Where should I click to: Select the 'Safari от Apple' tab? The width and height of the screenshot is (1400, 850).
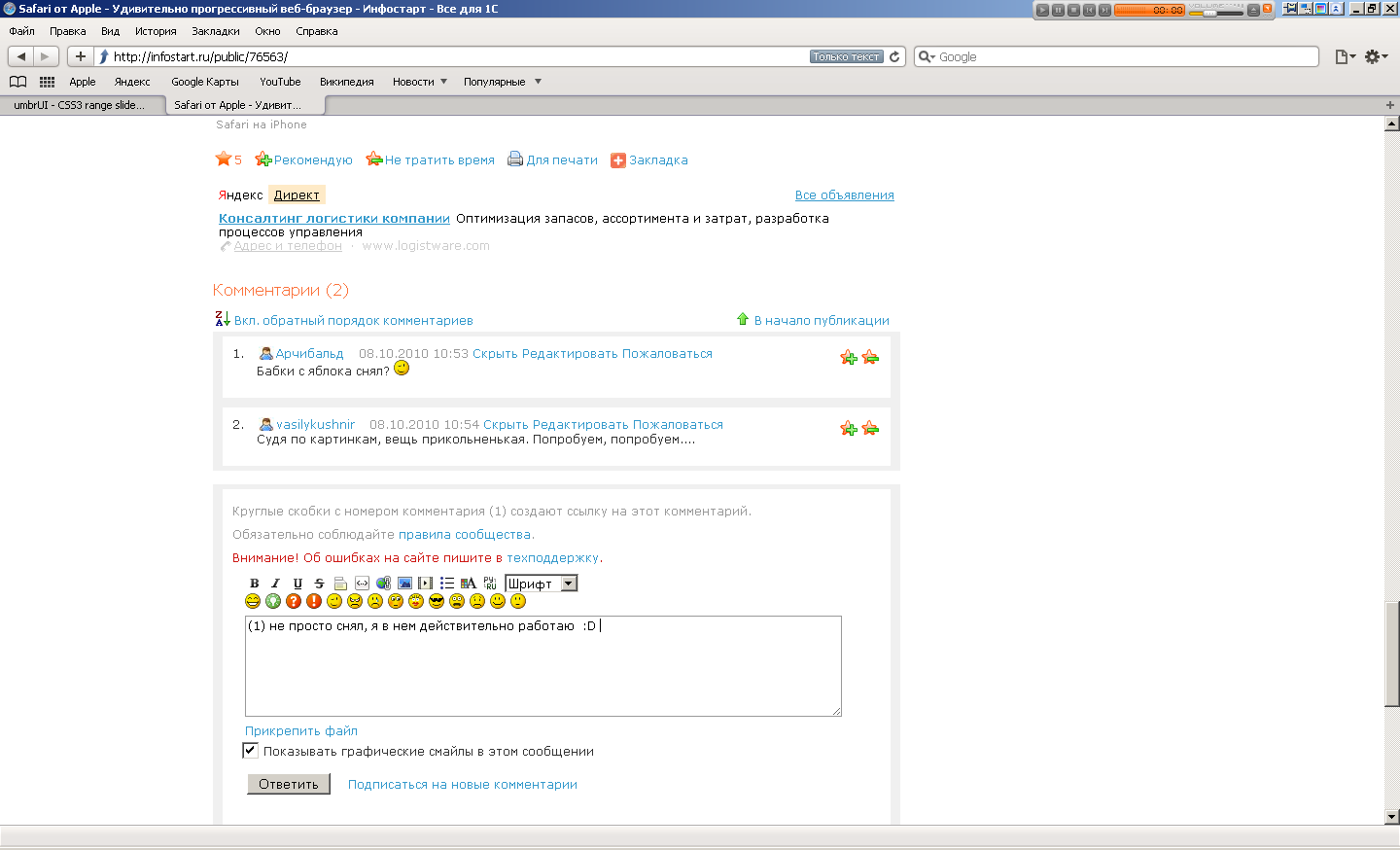[245, 105]
